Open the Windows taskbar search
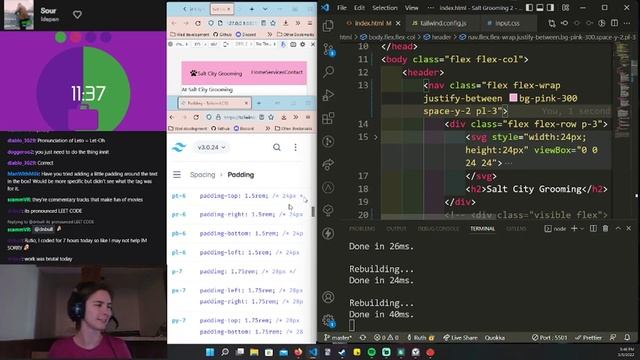640x360 pixels. (x=224, y=352)
